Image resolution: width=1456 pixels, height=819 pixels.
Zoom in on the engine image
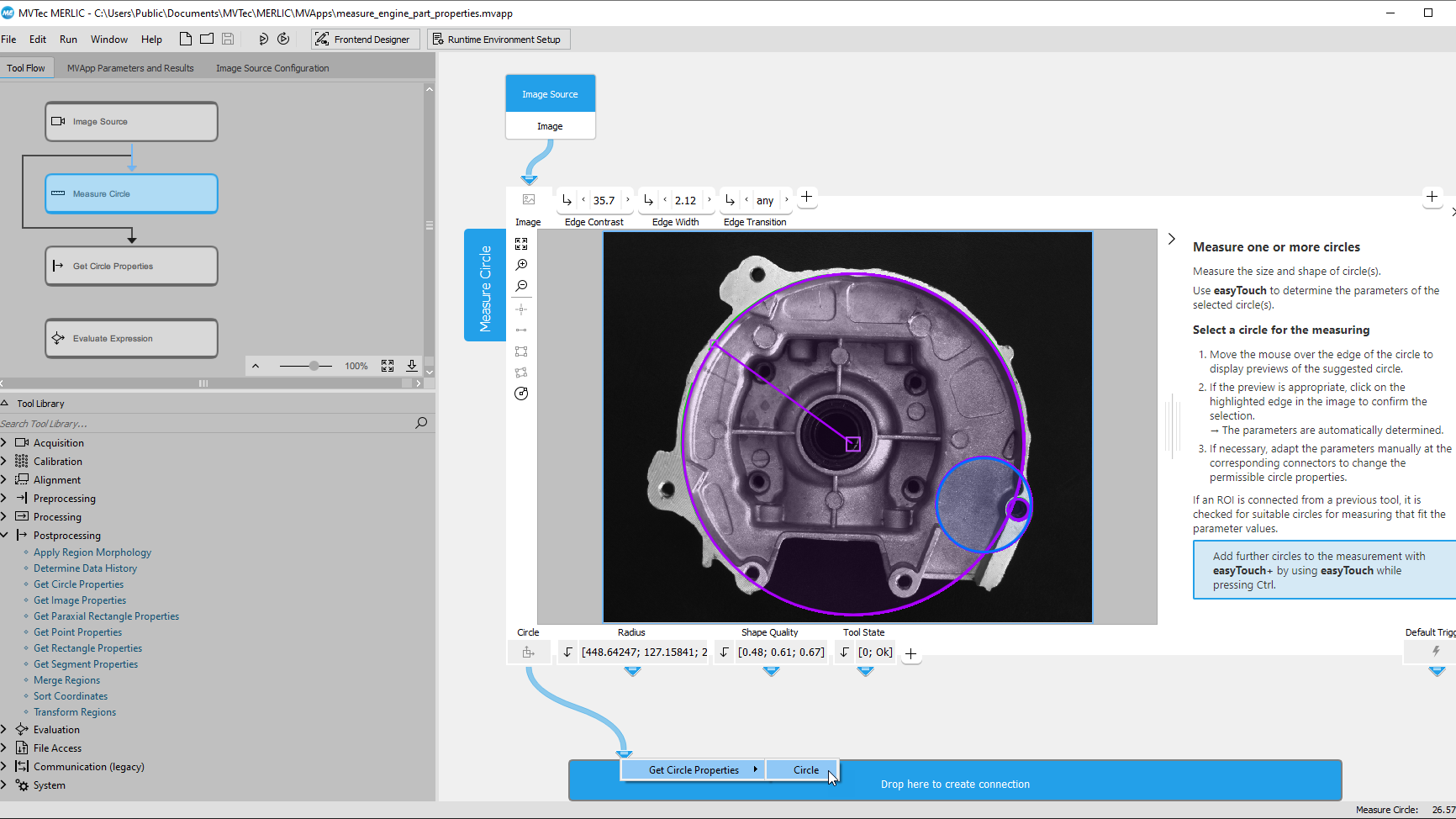[521, 265]
